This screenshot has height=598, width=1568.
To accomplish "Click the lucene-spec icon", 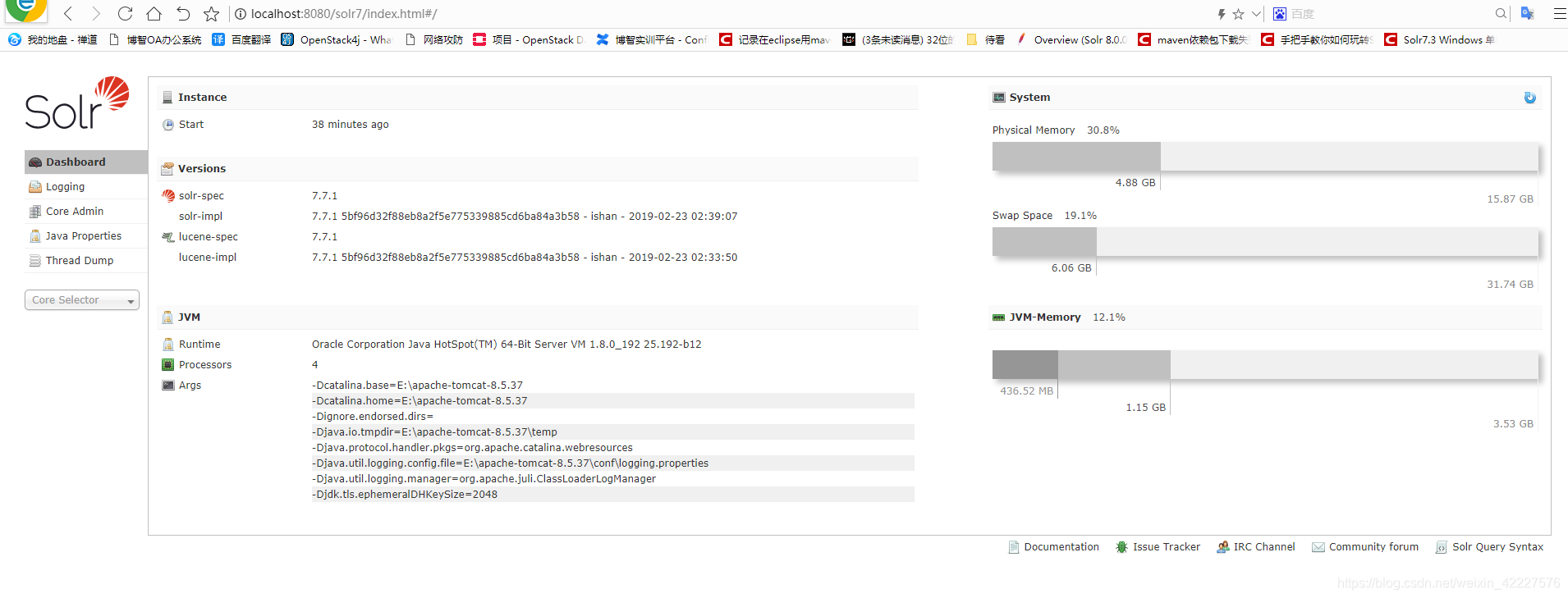I will pos(168,237).
